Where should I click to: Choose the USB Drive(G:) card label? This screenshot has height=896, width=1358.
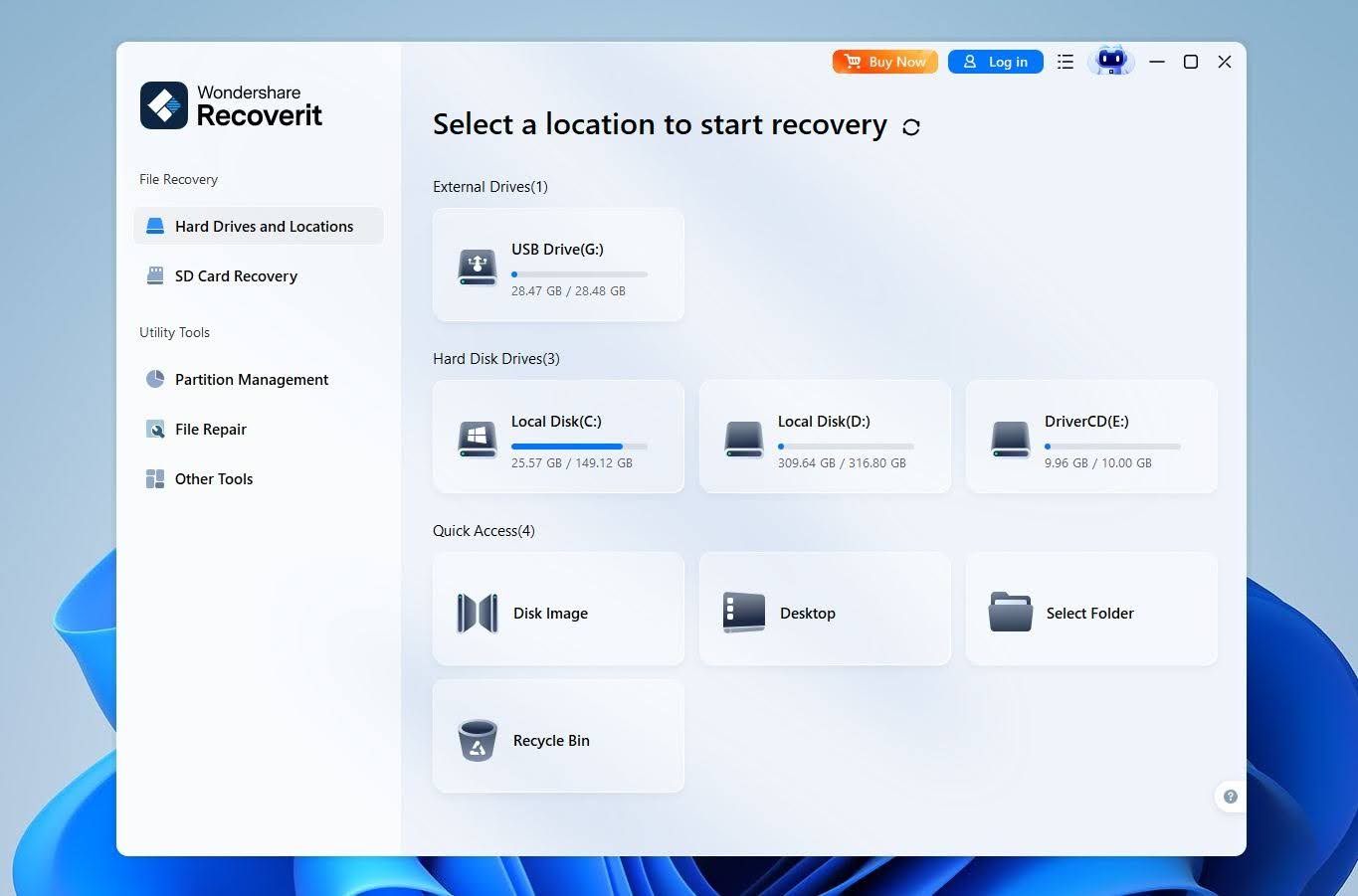[x=557, y=250]
